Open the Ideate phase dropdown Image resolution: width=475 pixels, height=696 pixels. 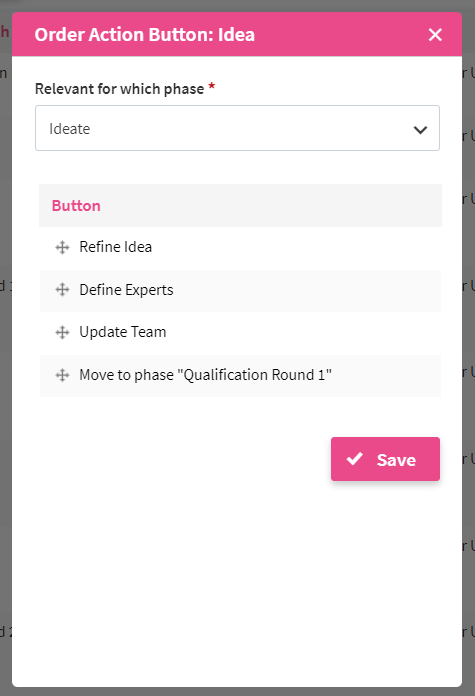click(238, 128)
